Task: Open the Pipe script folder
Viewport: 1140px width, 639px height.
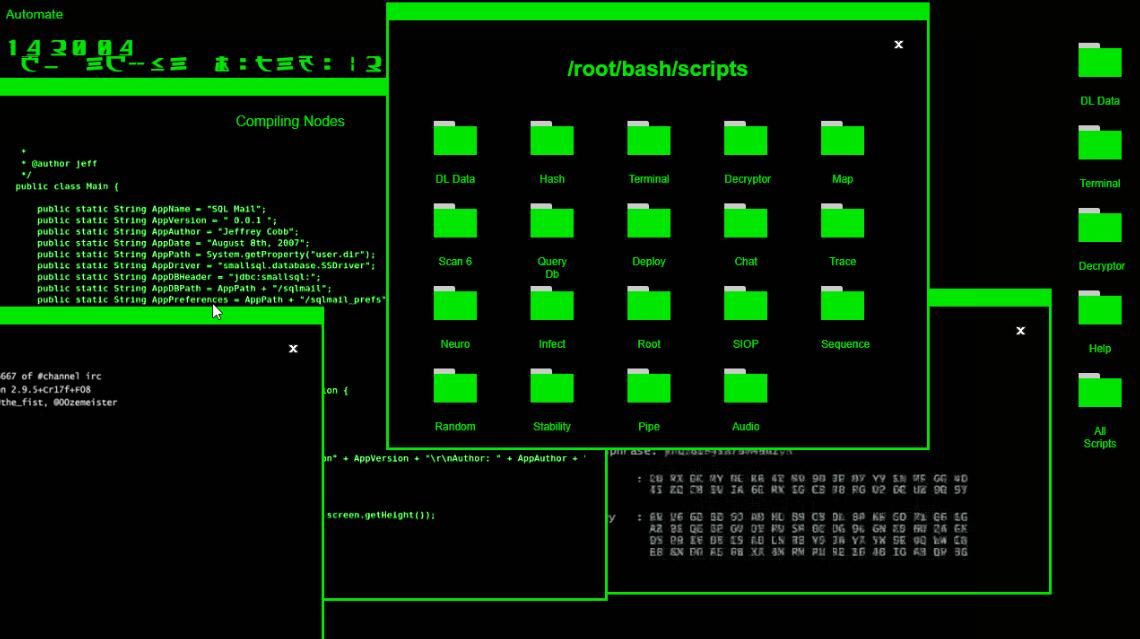Action: (x=649, y=386)
